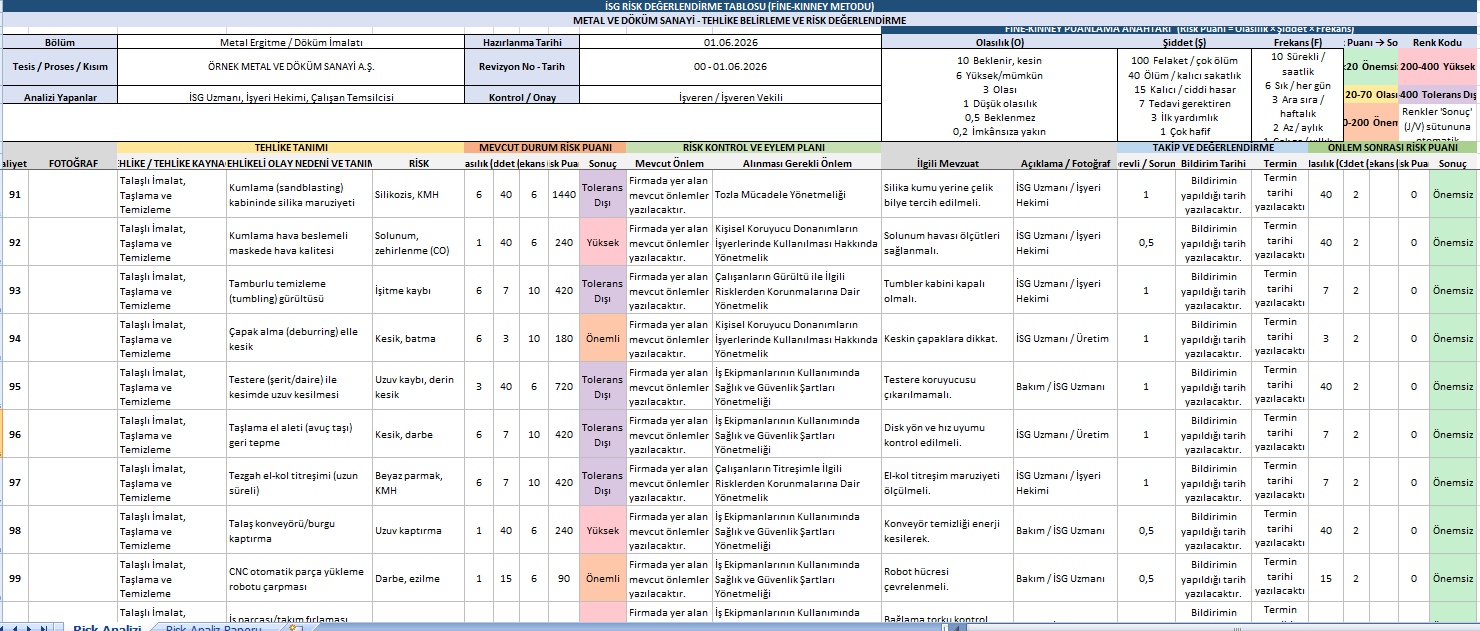Click the revision value '00 - 01.06.2026'
Screen dimensions: 1480x631
(x=730, y=66)
